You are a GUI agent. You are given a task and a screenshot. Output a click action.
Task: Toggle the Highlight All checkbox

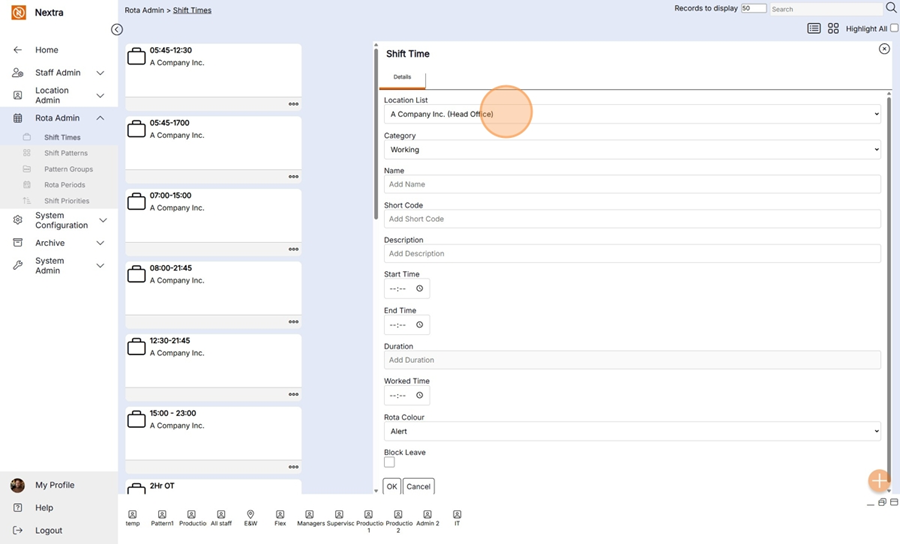coord(894,28)
